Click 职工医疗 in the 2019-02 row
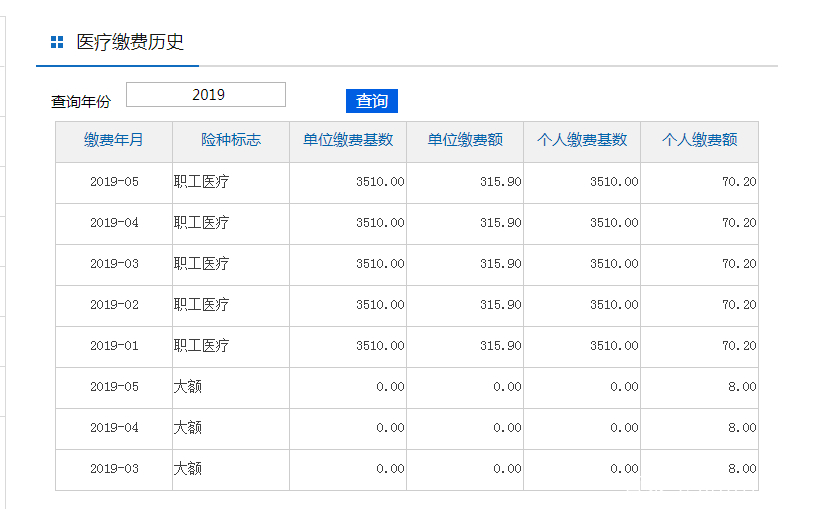This screenshot has height=509, width=837. (x=201, y=305)
